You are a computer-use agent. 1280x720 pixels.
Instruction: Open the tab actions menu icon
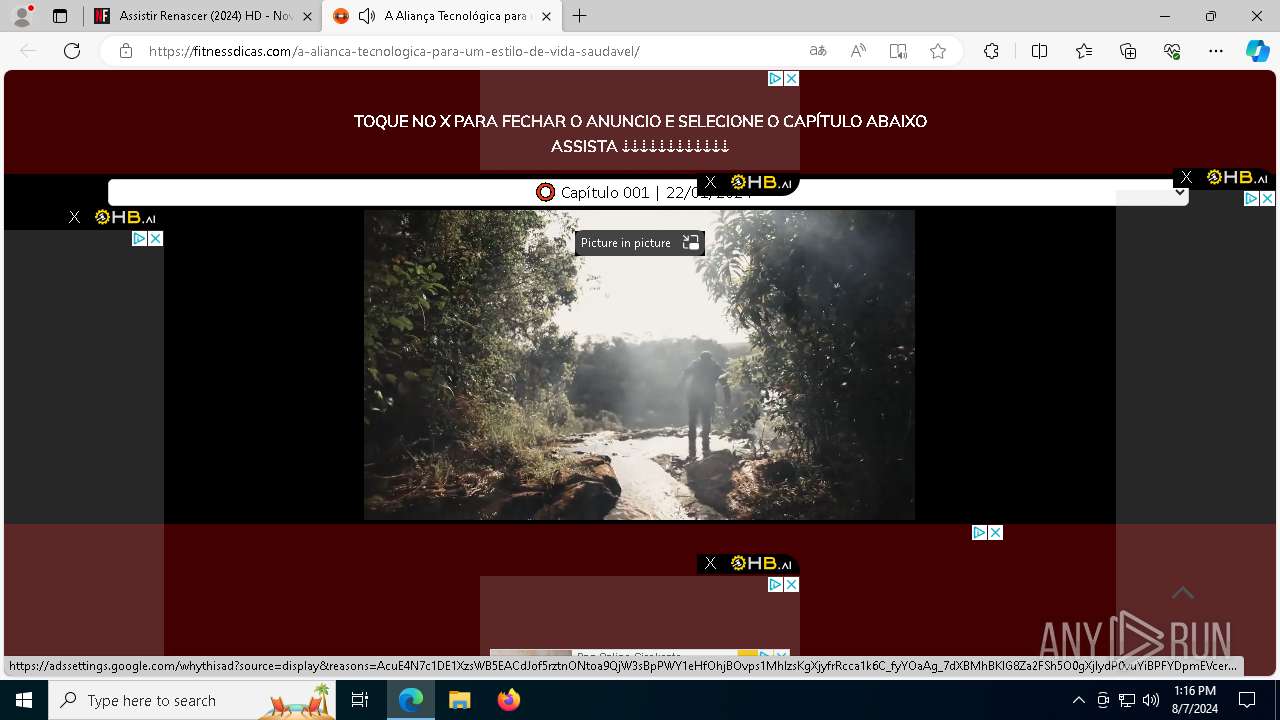click(60, 16)
